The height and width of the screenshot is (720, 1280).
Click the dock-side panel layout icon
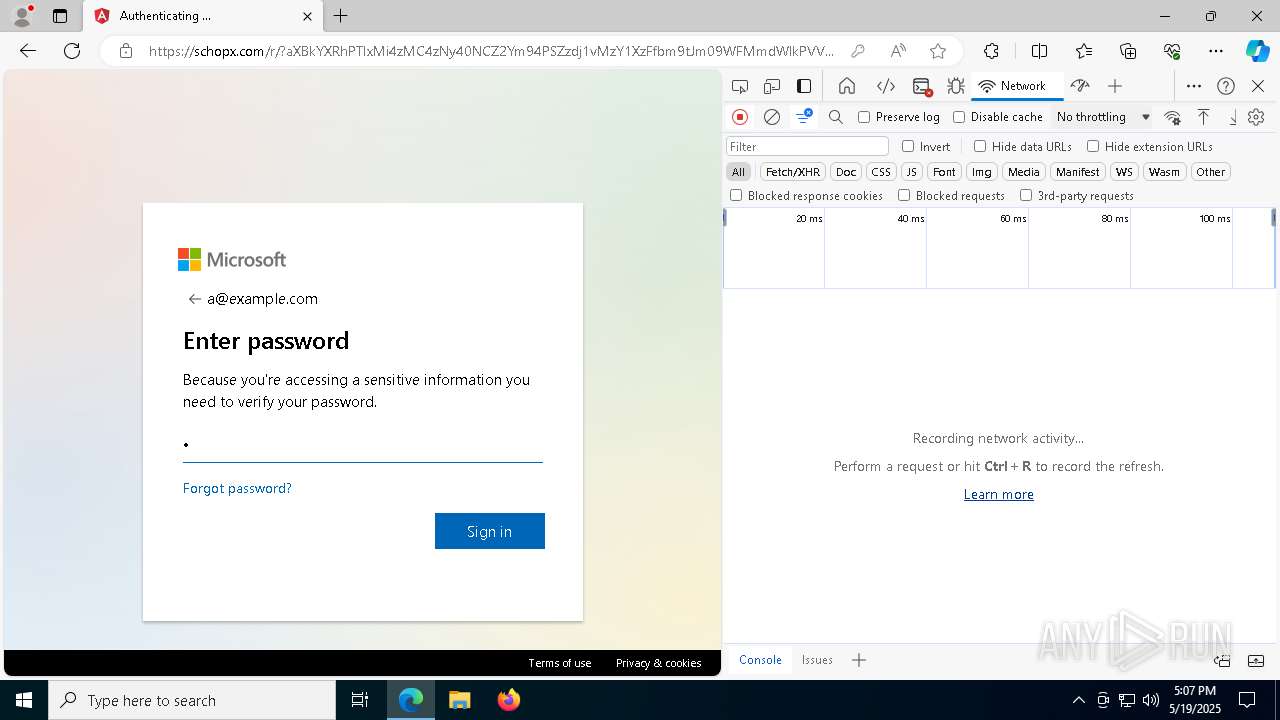804,86
